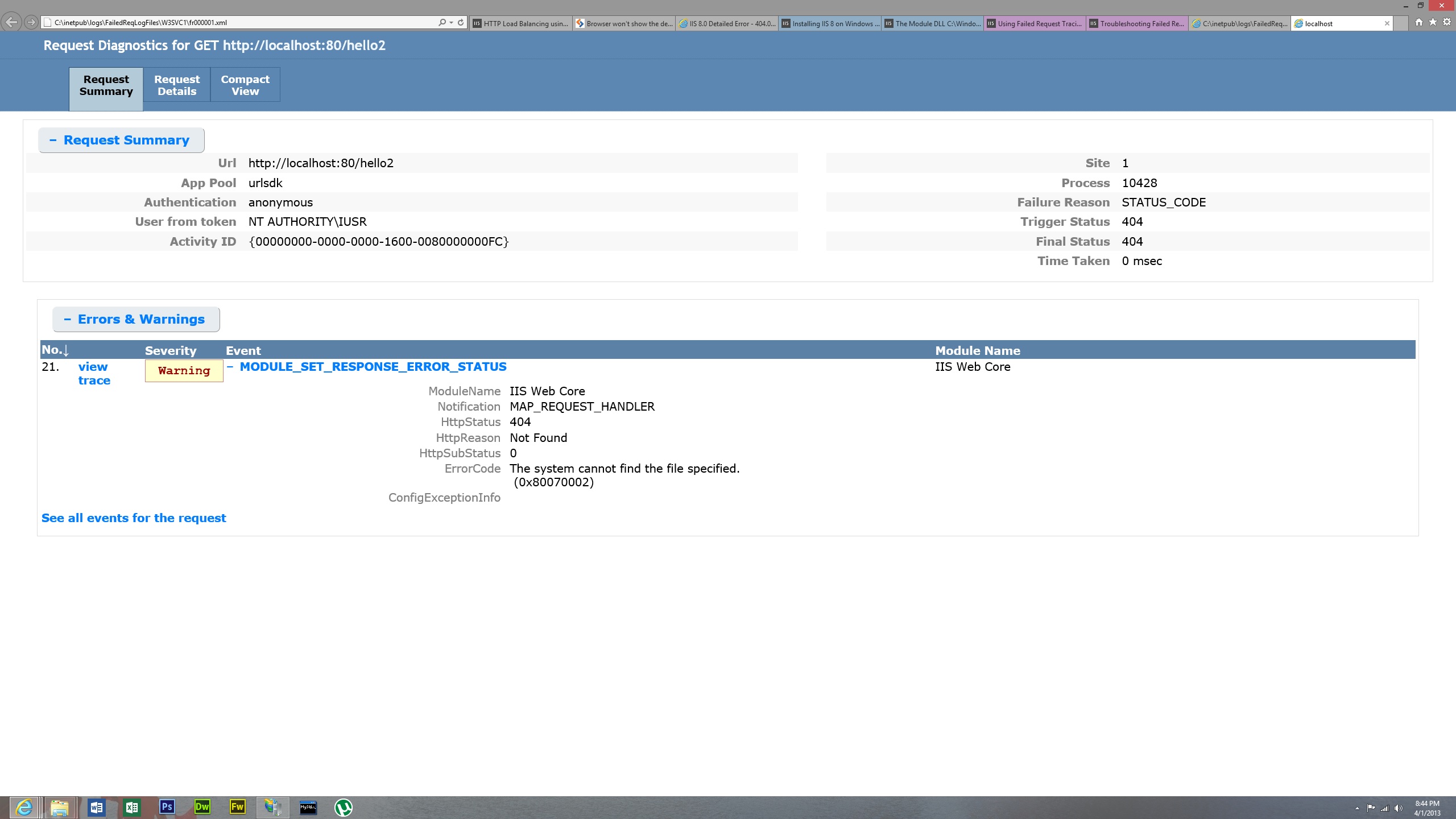Viewport: 1456px width, 819px height.
Task: Open Compact View tab
Action: coord(244,85)
